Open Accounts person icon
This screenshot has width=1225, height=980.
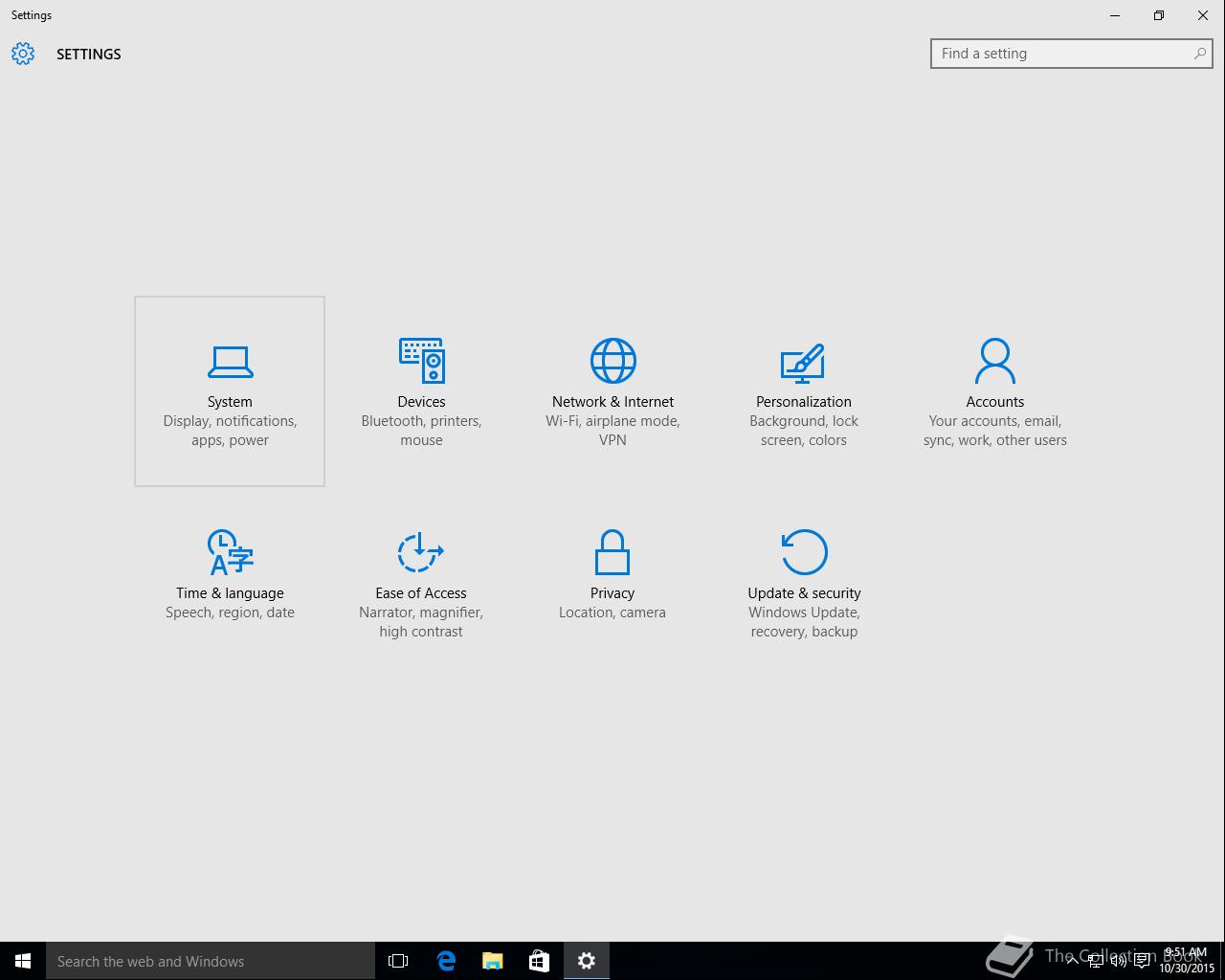(994, 361)
